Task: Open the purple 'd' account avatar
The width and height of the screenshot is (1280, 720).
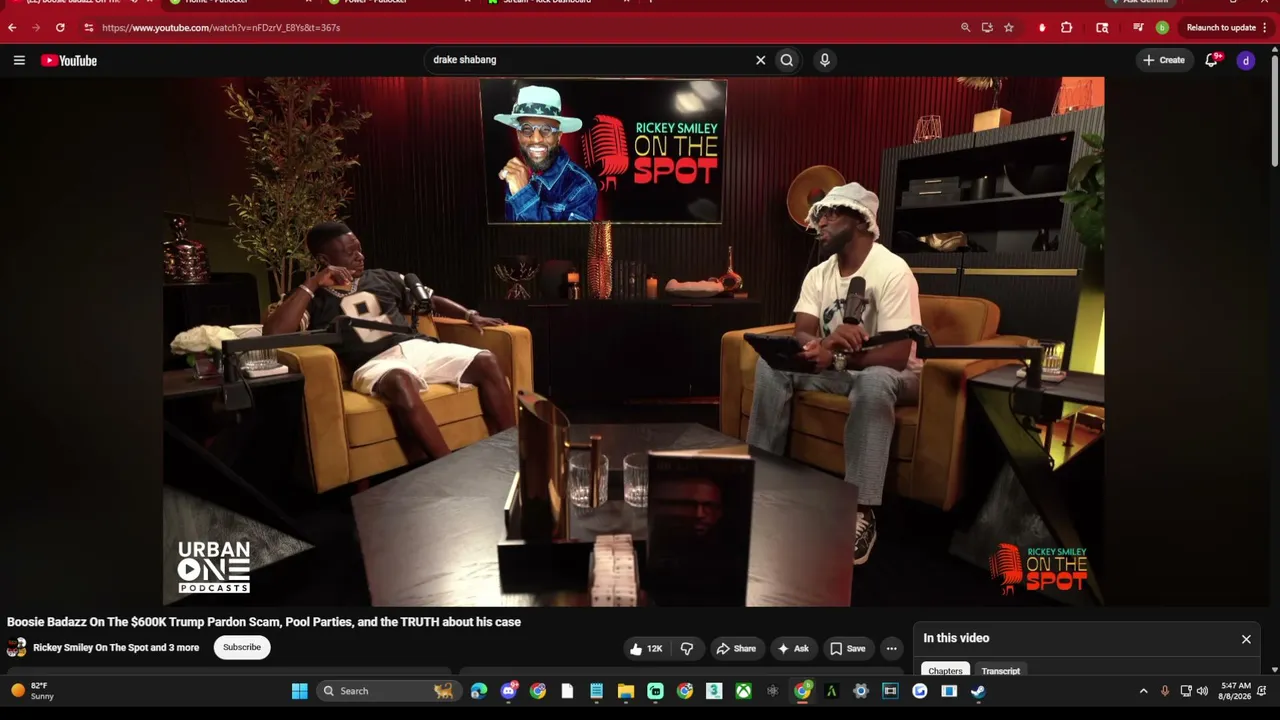Action: [1245, 60]
